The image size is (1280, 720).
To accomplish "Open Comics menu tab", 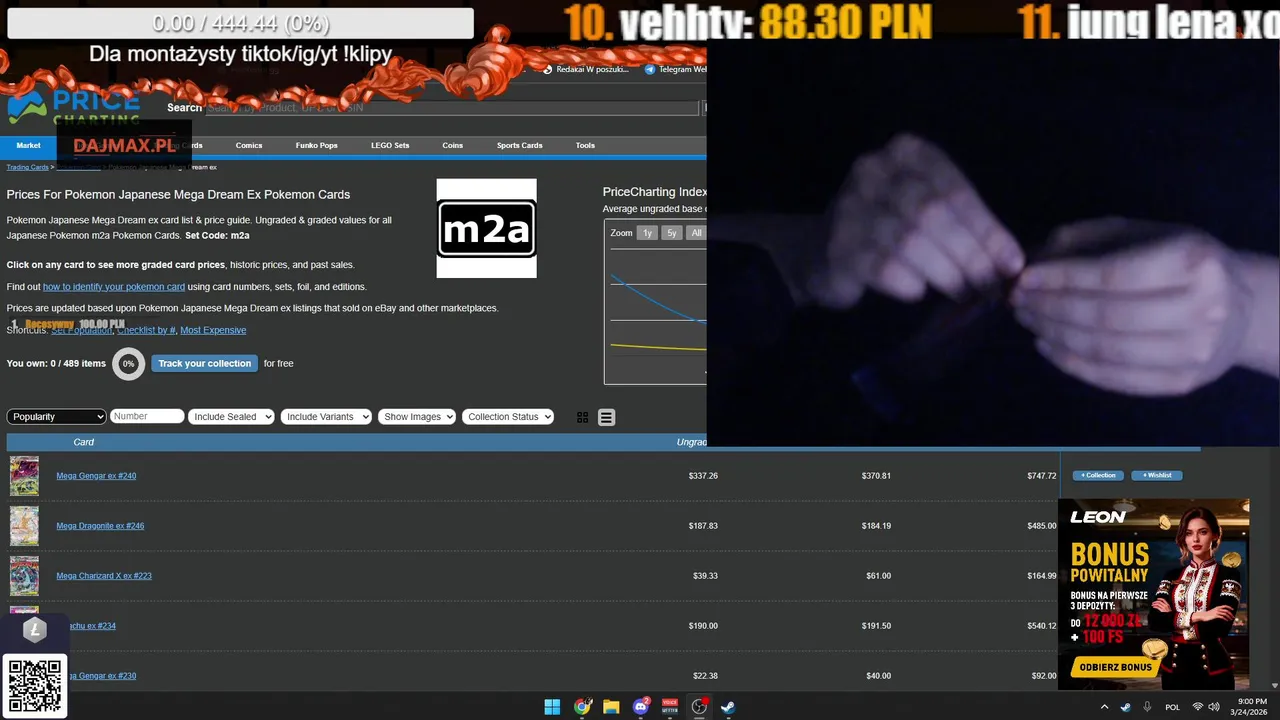I will (249, 145).
